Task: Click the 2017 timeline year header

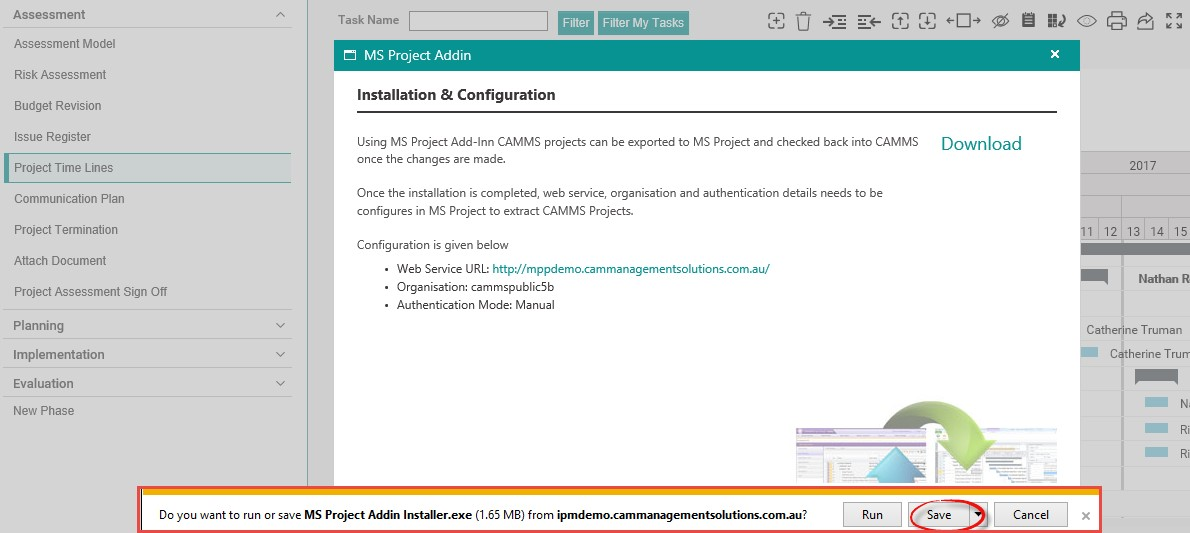Action: [x=1142, y=165]
